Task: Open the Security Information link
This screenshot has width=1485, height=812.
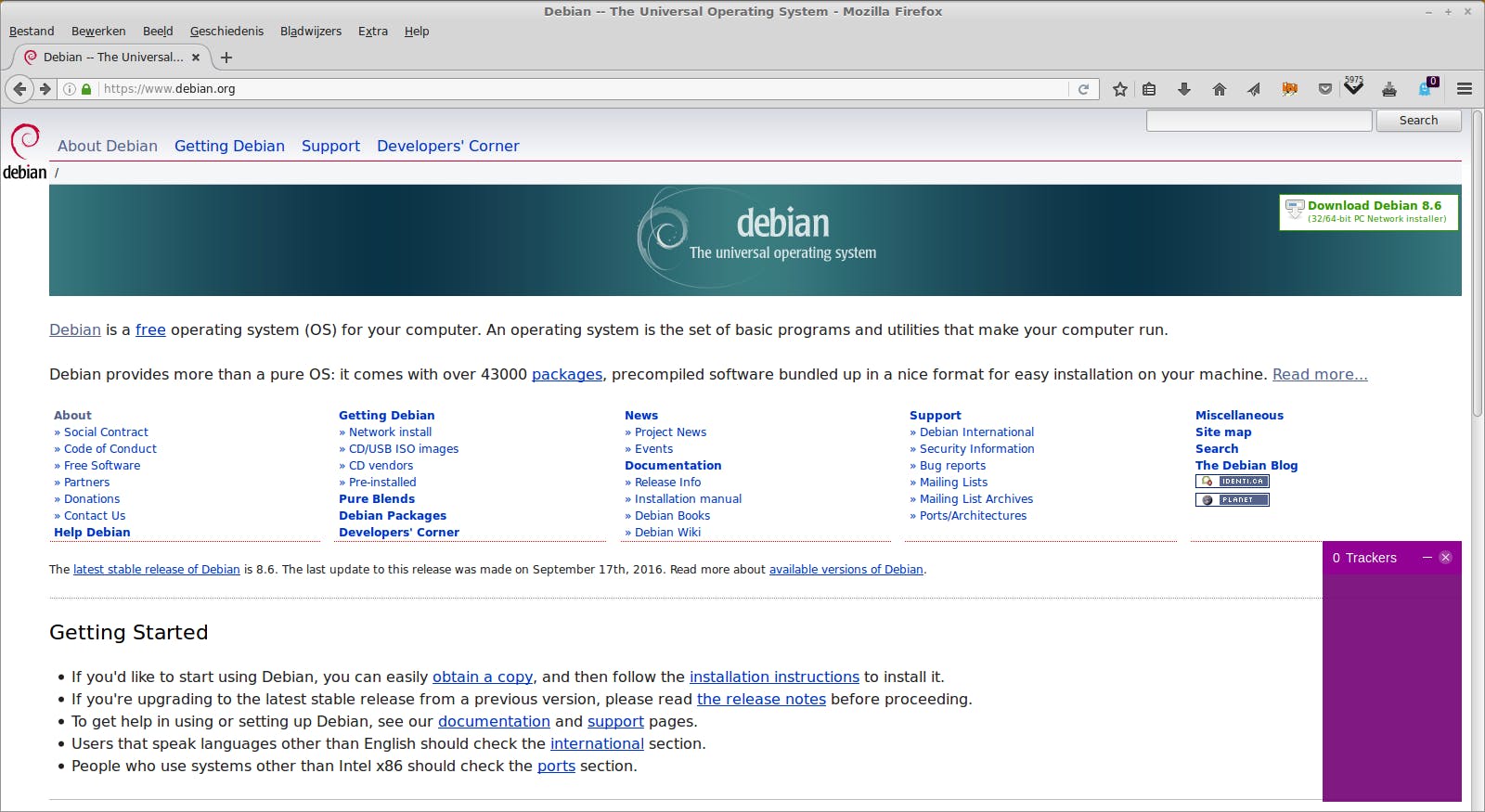Action: tap(976, 449)
